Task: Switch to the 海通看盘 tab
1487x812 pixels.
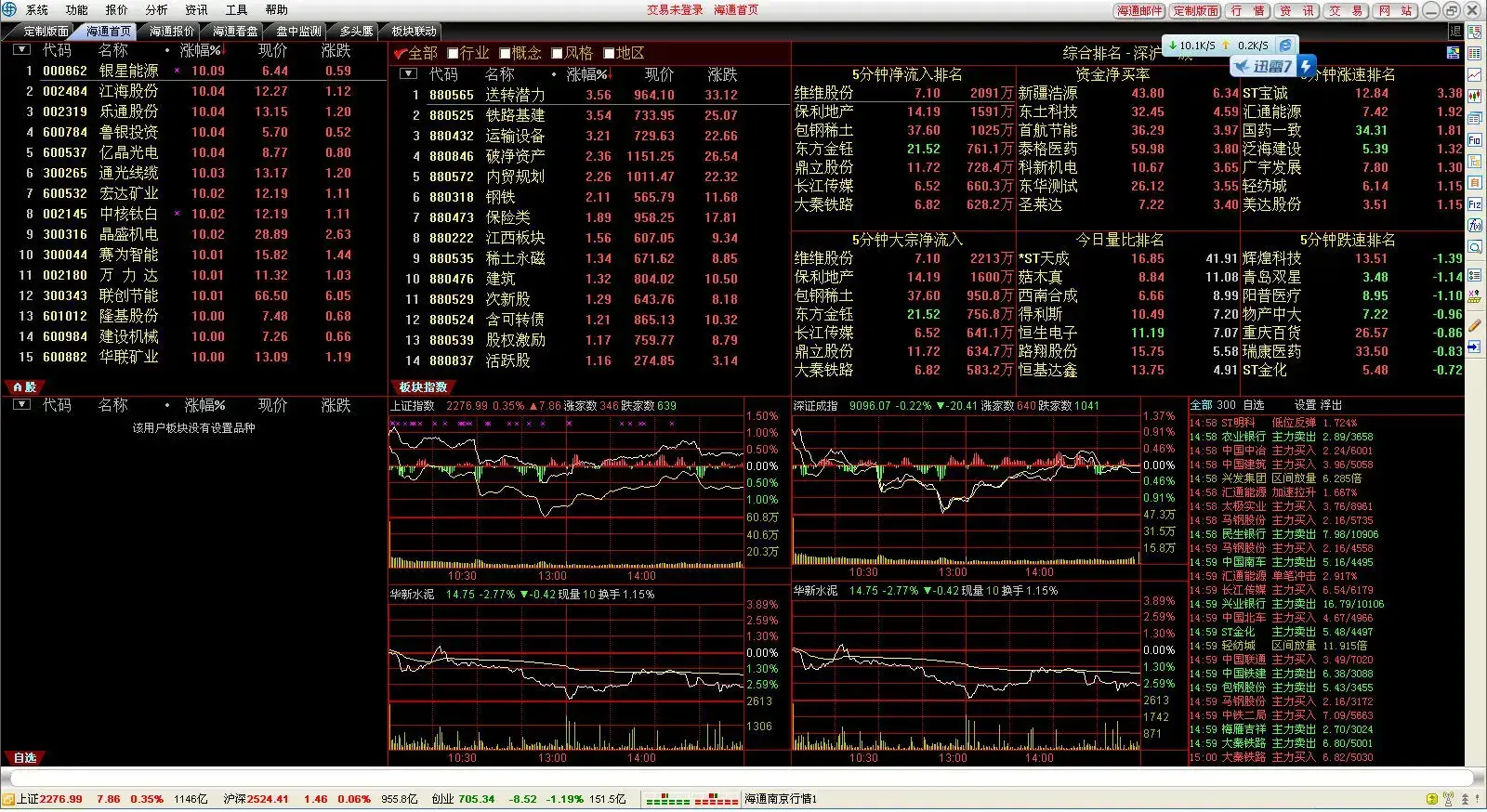Action: pos(235,32)
